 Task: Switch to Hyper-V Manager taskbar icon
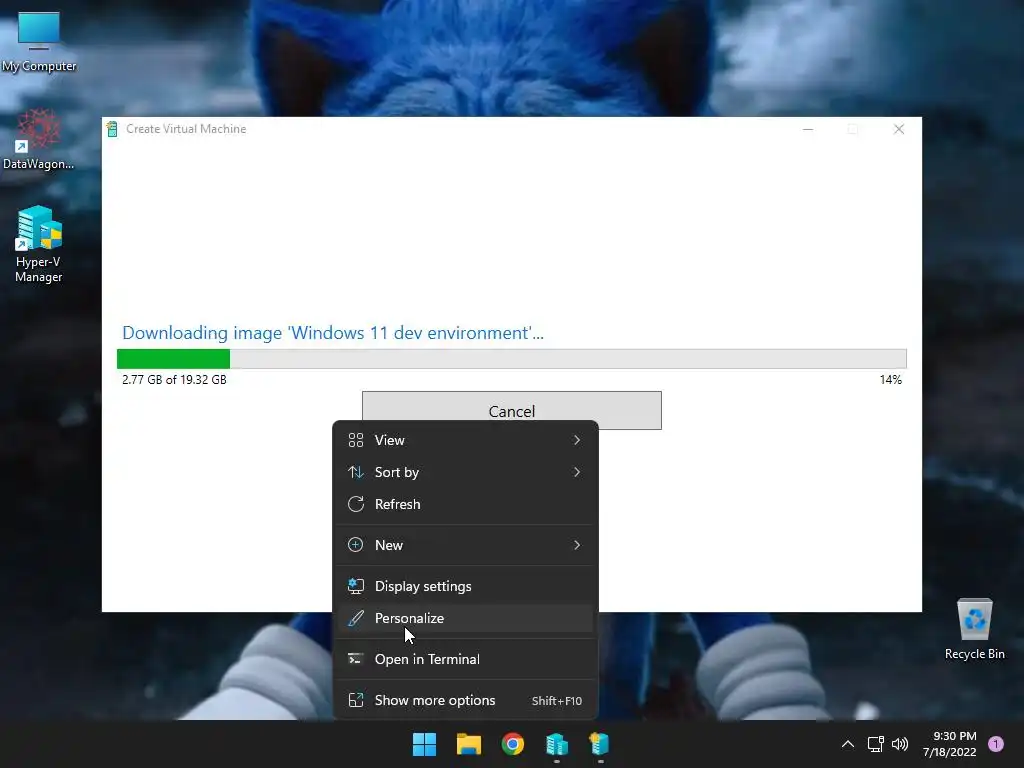[x=557, y=744]
